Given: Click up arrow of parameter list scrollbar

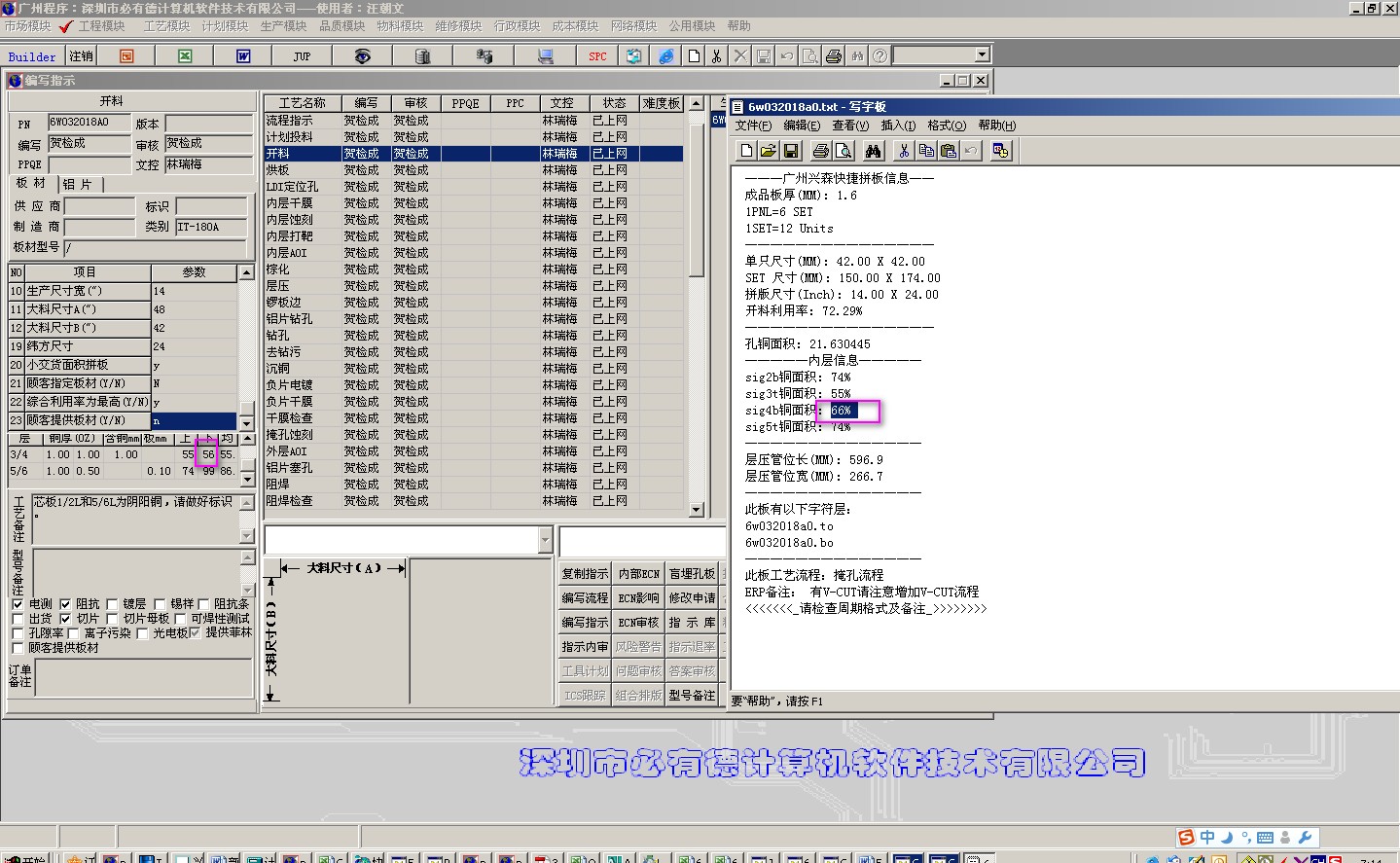Looking at the screenshot, I should point(246,272).
